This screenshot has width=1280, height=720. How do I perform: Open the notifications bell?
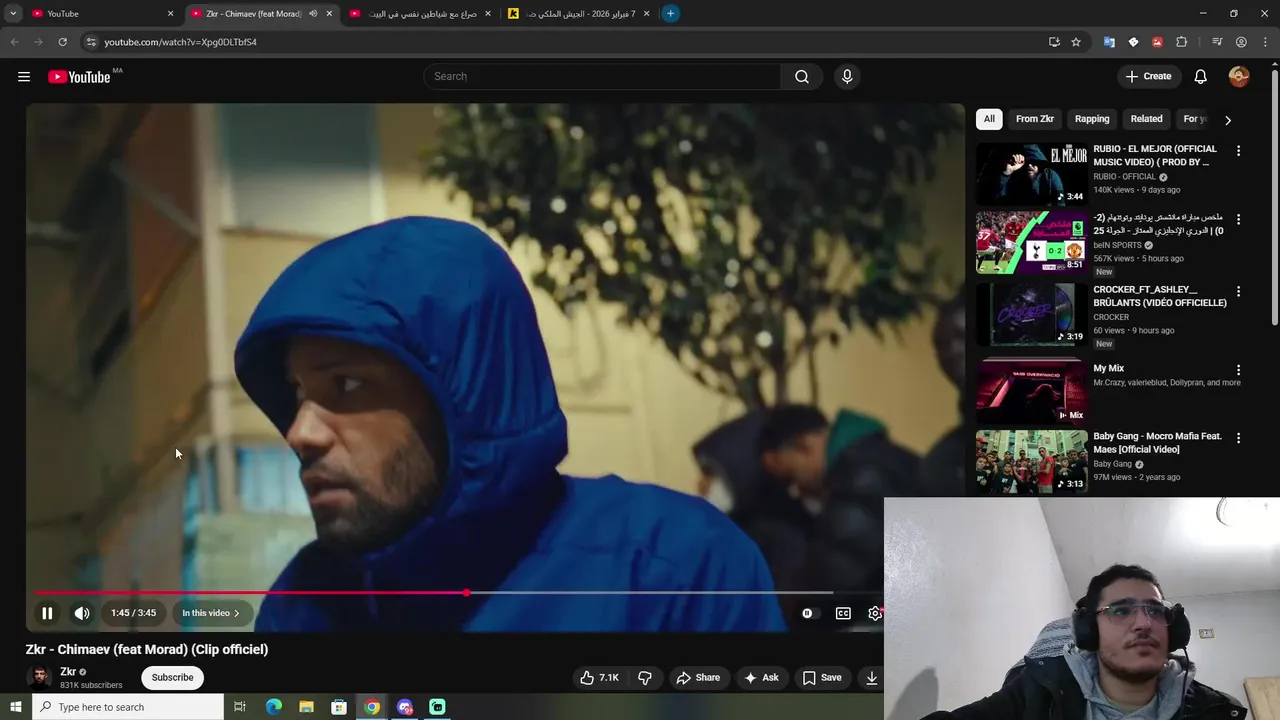(1201, 77)
